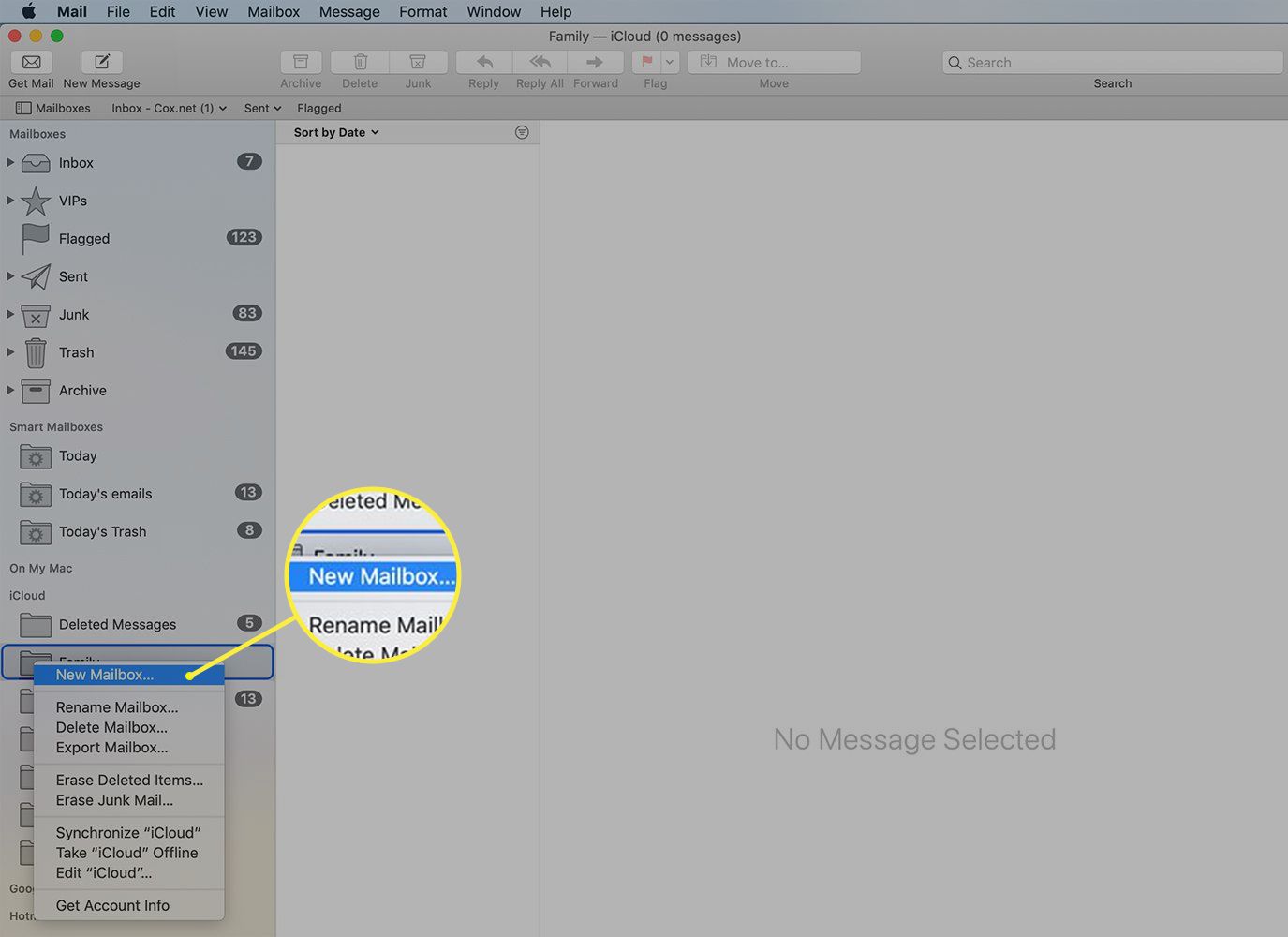
Task: Expand the Sent disclosure triangle
Action: coord(10,275)
